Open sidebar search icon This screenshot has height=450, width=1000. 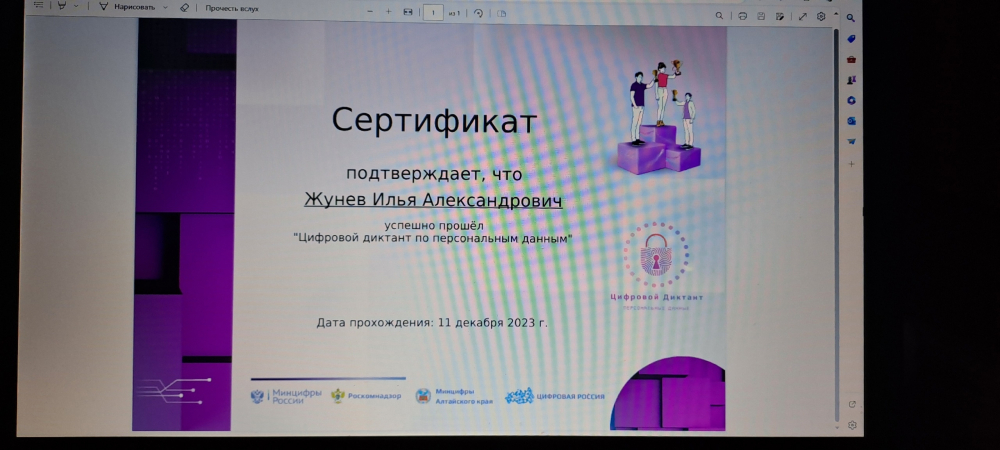point(851,18)
